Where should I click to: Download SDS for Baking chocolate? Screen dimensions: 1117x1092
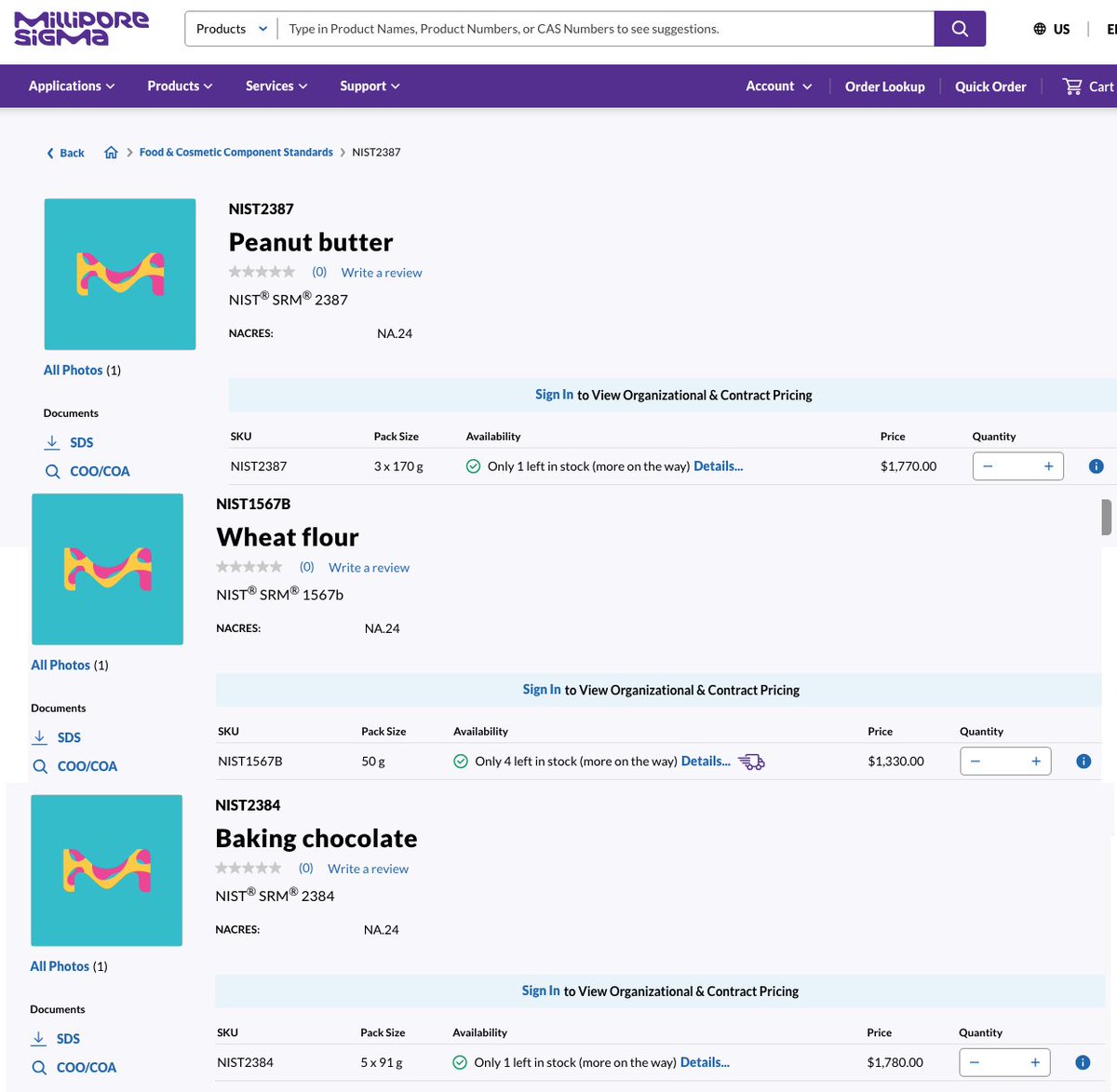tap(55, 1038)
